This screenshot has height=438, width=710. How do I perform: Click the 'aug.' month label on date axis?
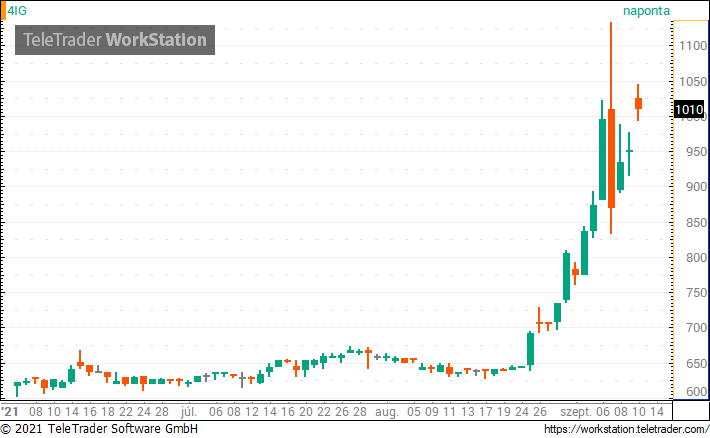point(386,412)
